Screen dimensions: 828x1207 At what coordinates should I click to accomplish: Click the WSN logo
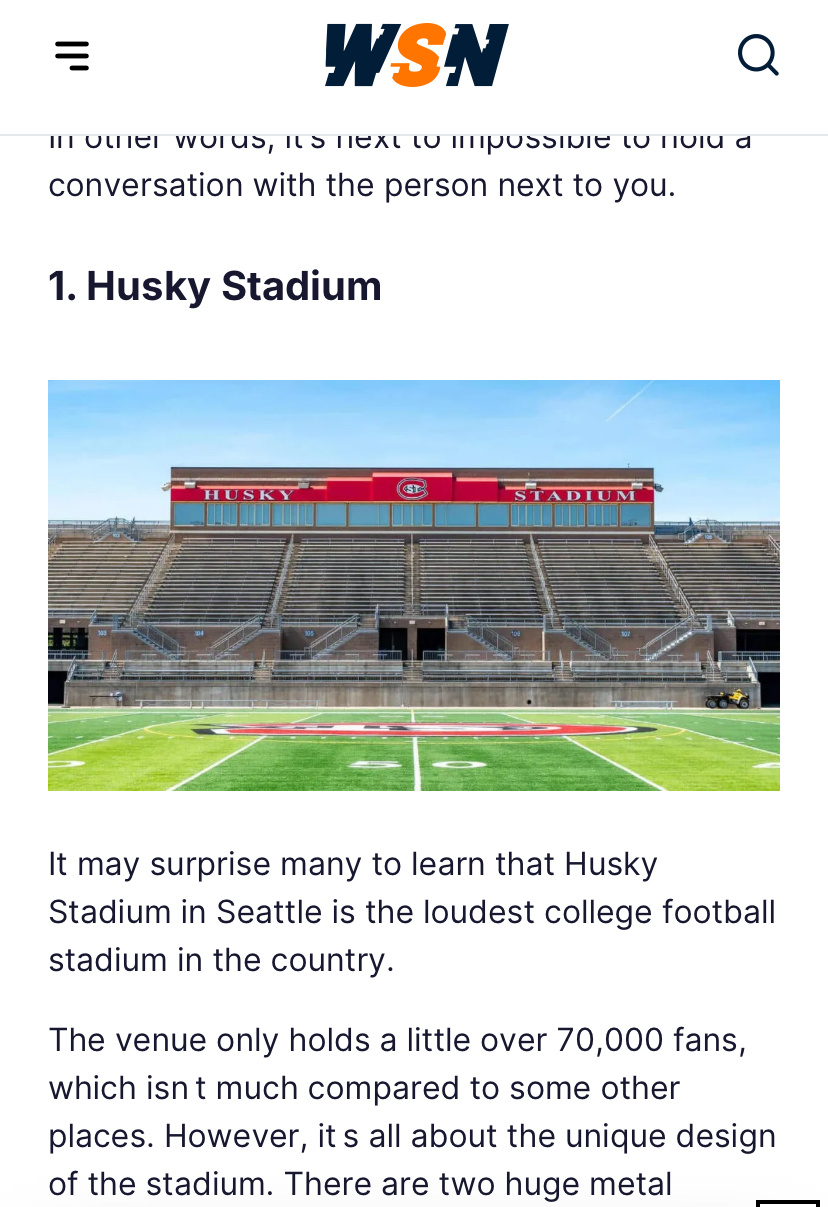[416, 55]
